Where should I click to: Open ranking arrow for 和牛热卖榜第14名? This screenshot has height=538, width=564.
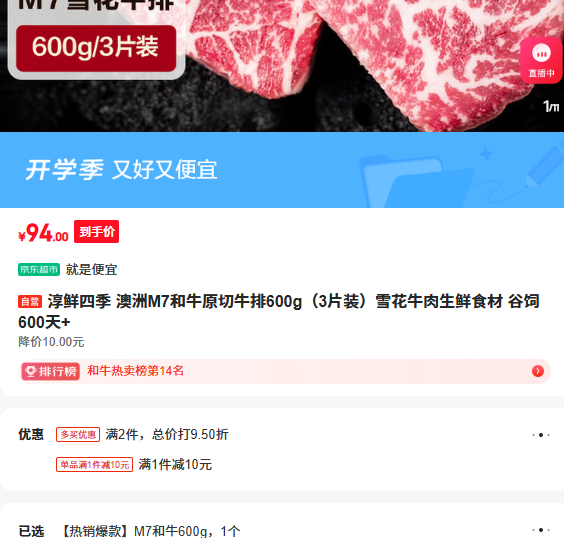click(538, 371)
